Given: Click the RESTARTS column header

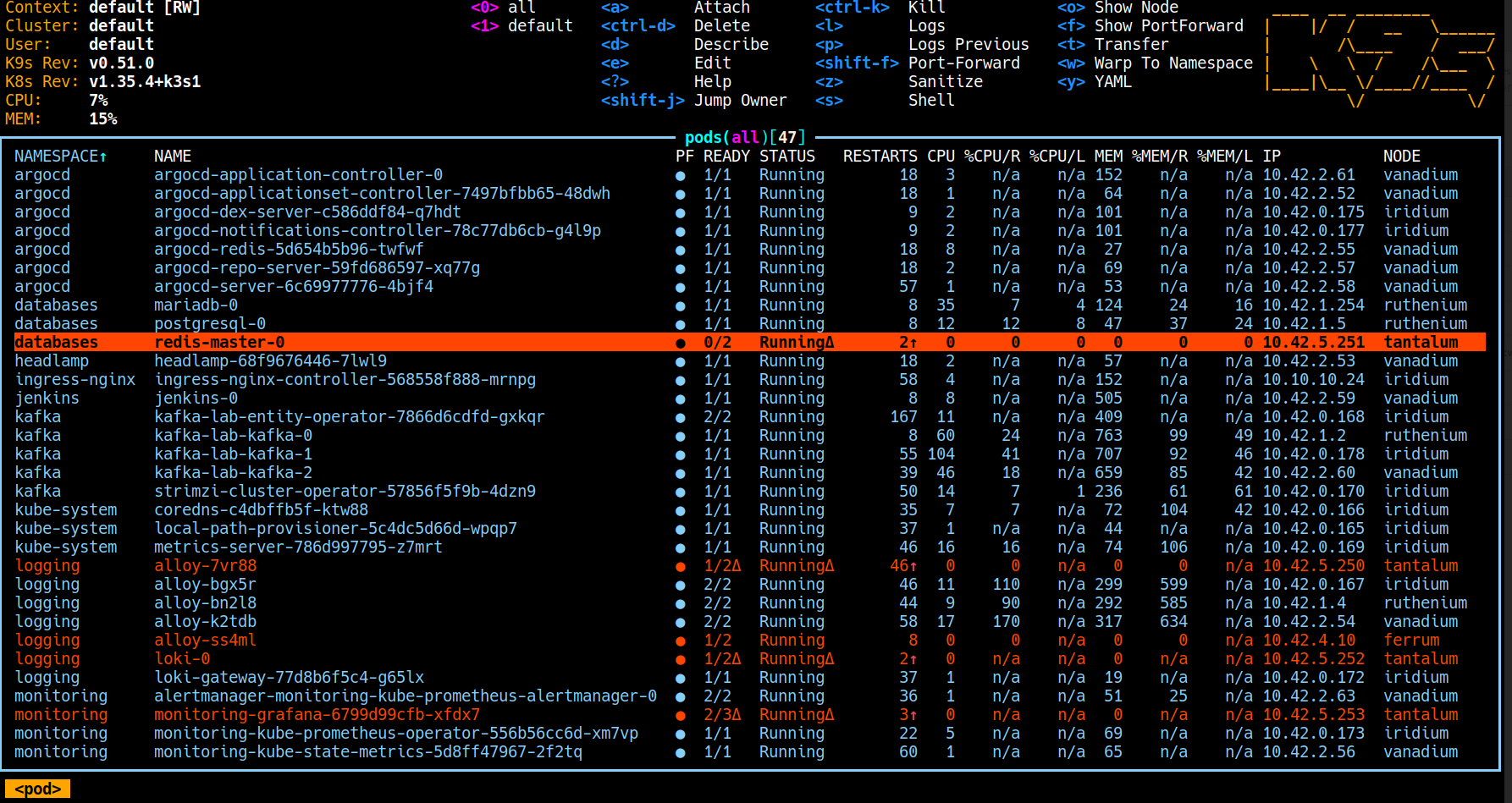Looking at the screenshot, I should [x=880, y=157].
